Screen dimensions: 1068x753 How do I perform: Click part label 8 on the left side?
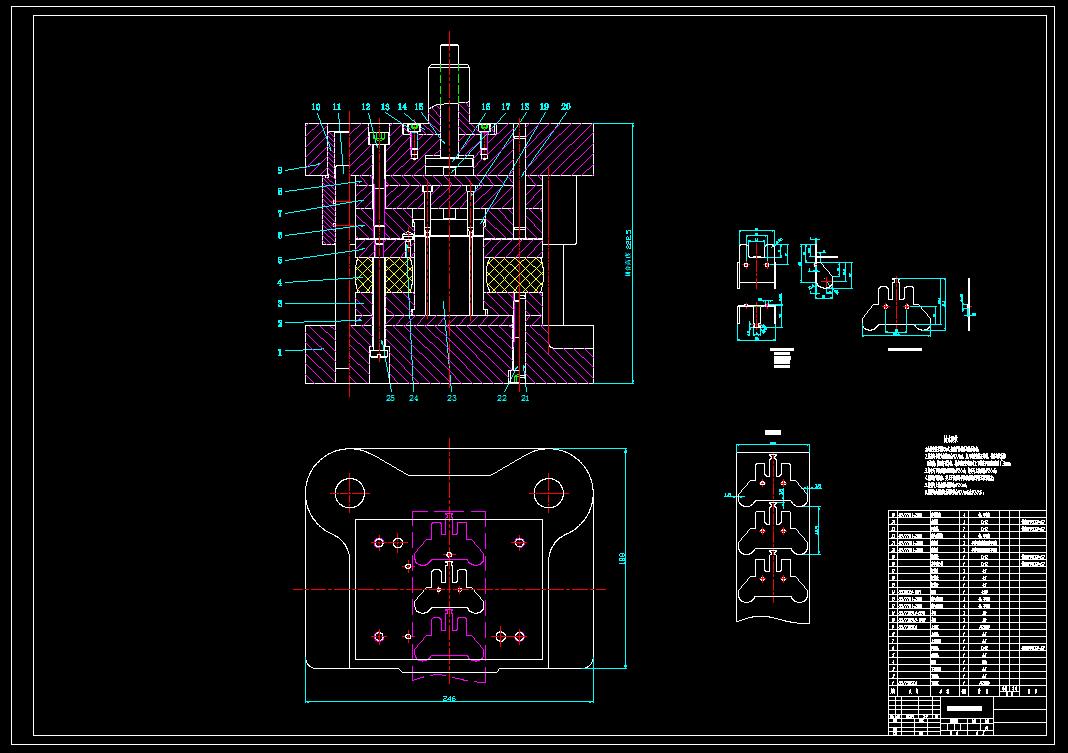pos(279,192)
